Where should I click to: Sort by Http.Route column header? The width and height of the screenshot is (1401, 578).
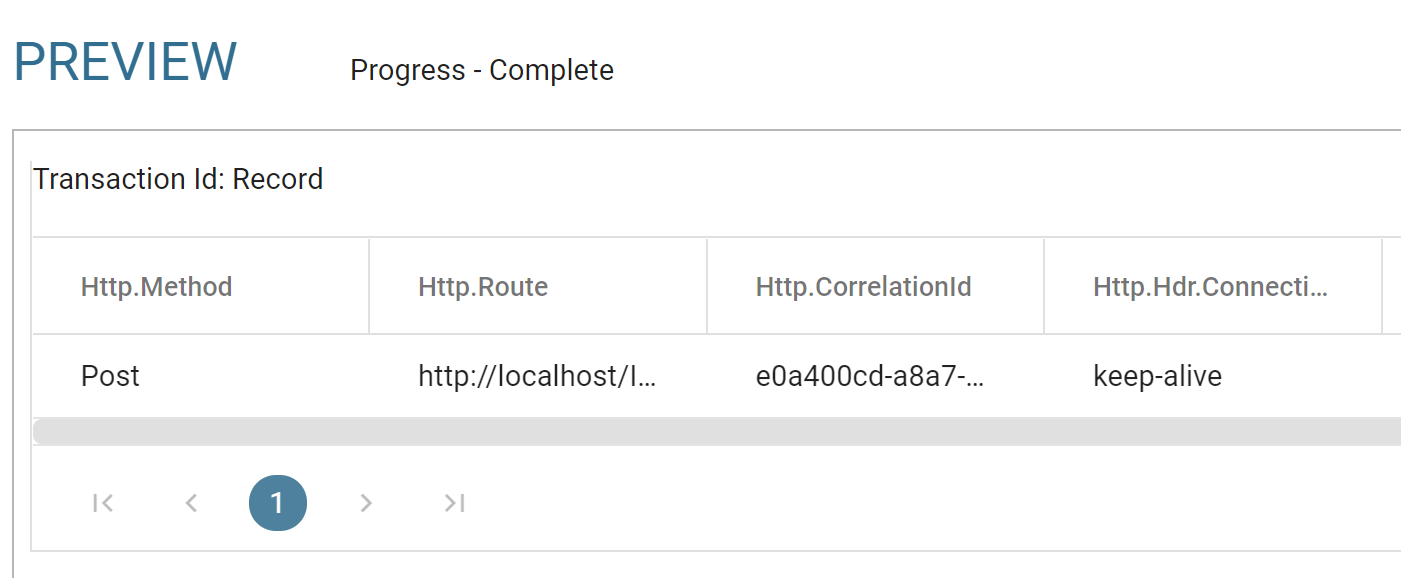coord(483,287)
